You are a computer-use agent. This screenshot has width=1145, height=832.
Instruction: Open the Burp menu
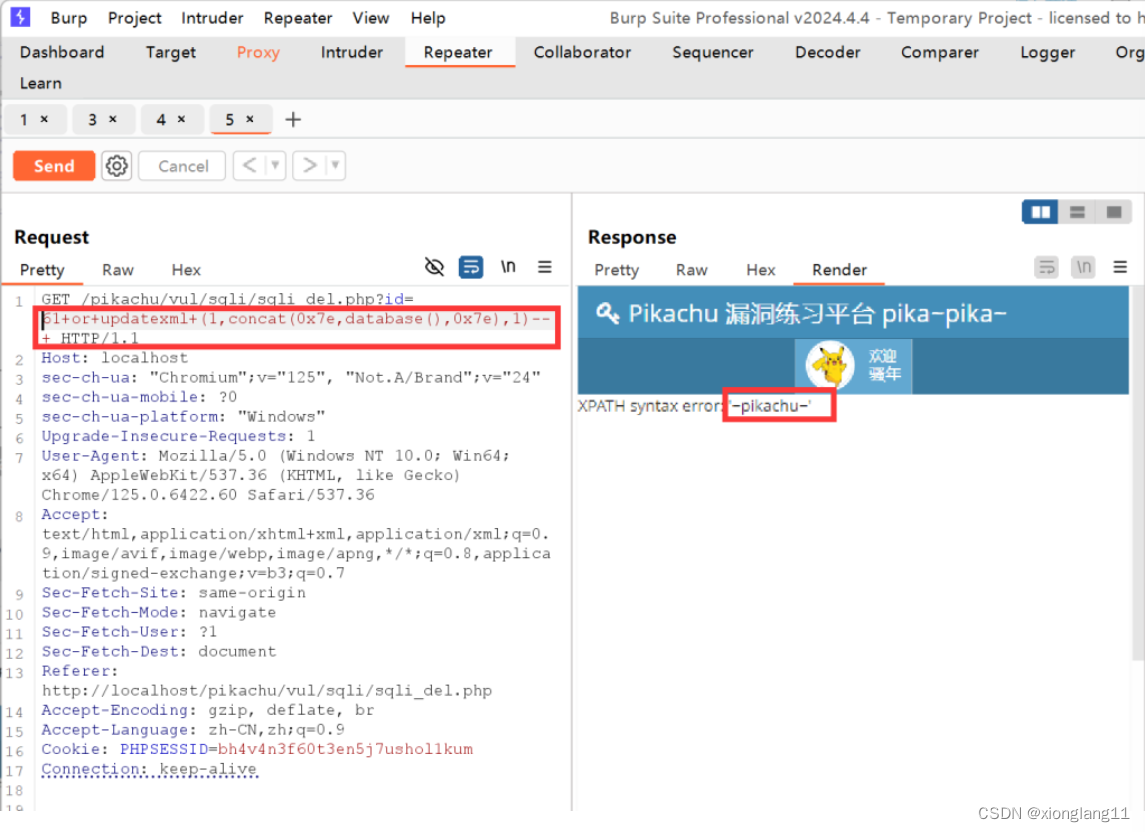tap(69, 18)
